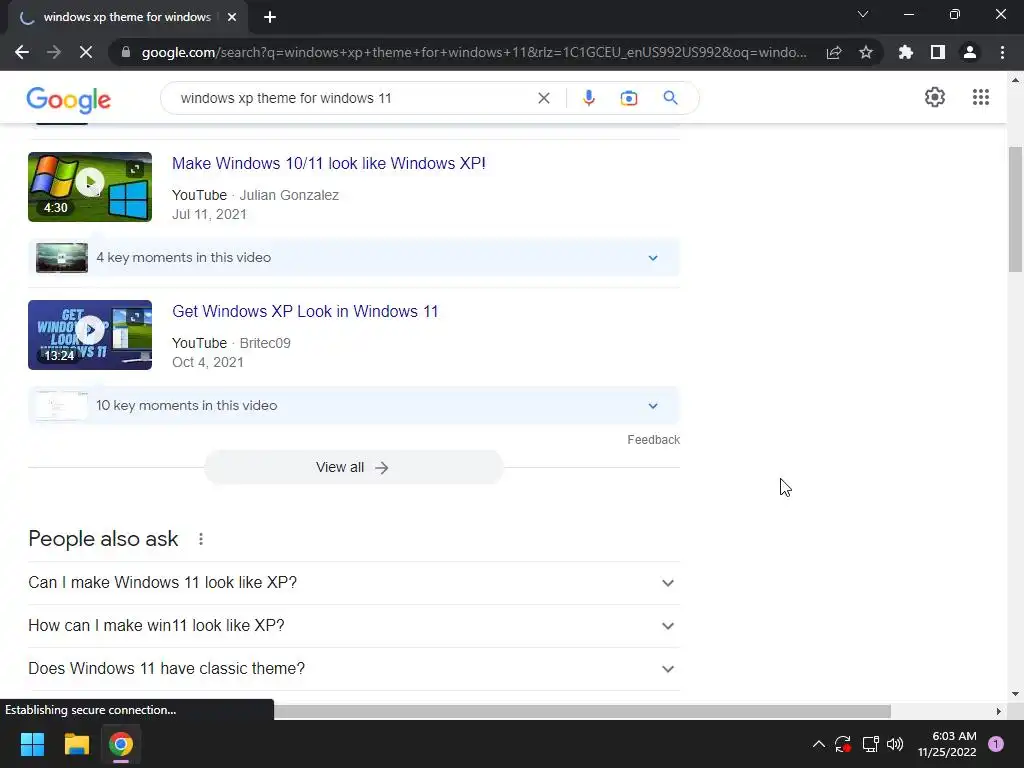This screenshot has width=1024, height=768.
Task: Expand 4 key moments in this video
Action: point(354,257)
